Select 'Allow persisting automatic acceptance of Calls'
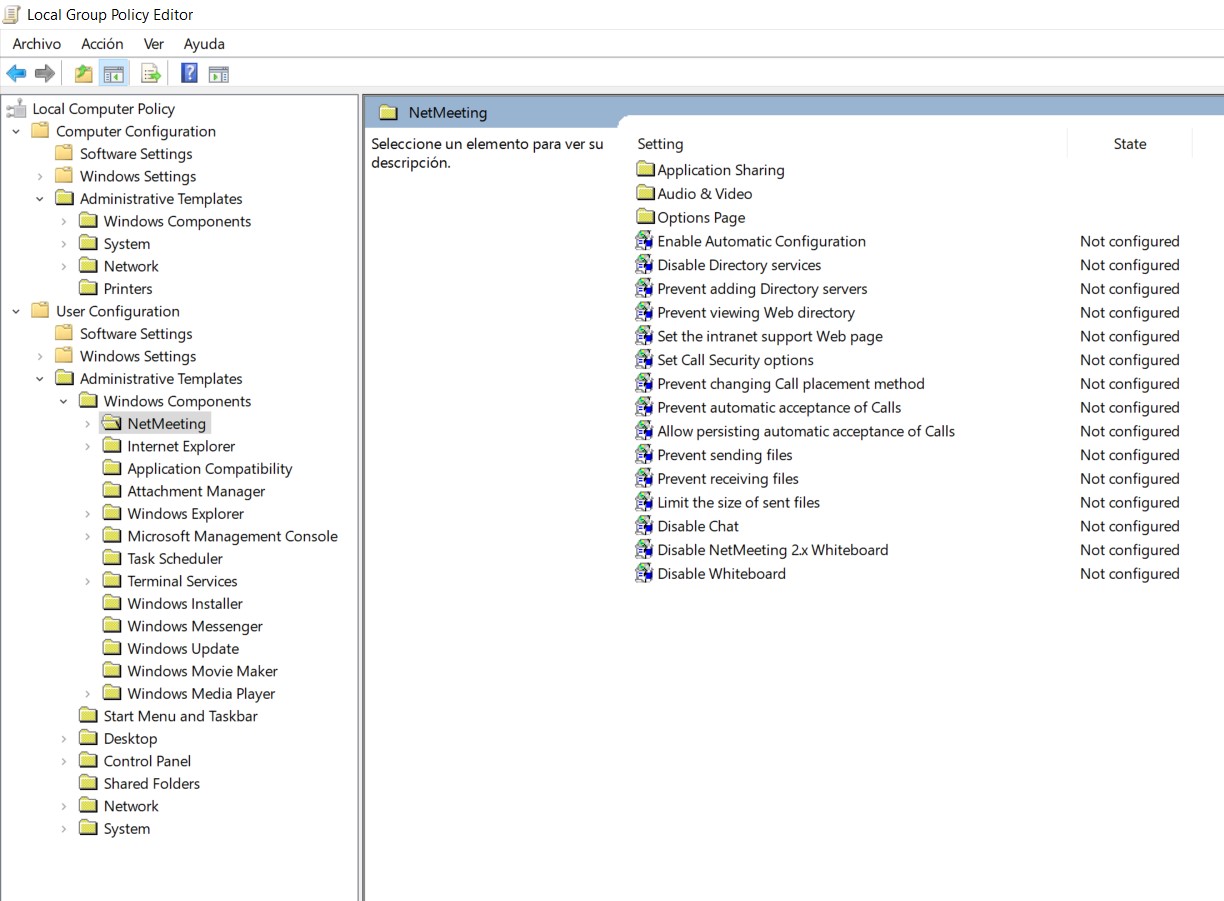Screen dimensions: 1224x901 click(806, 432)
